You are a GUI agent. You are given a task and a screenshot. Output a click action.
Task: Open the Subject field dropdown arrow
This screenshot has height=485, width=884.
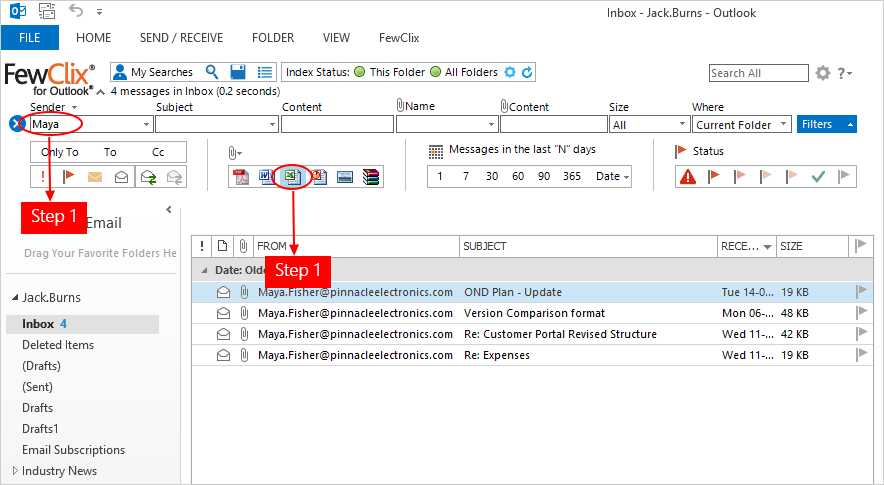pos(273,124)
